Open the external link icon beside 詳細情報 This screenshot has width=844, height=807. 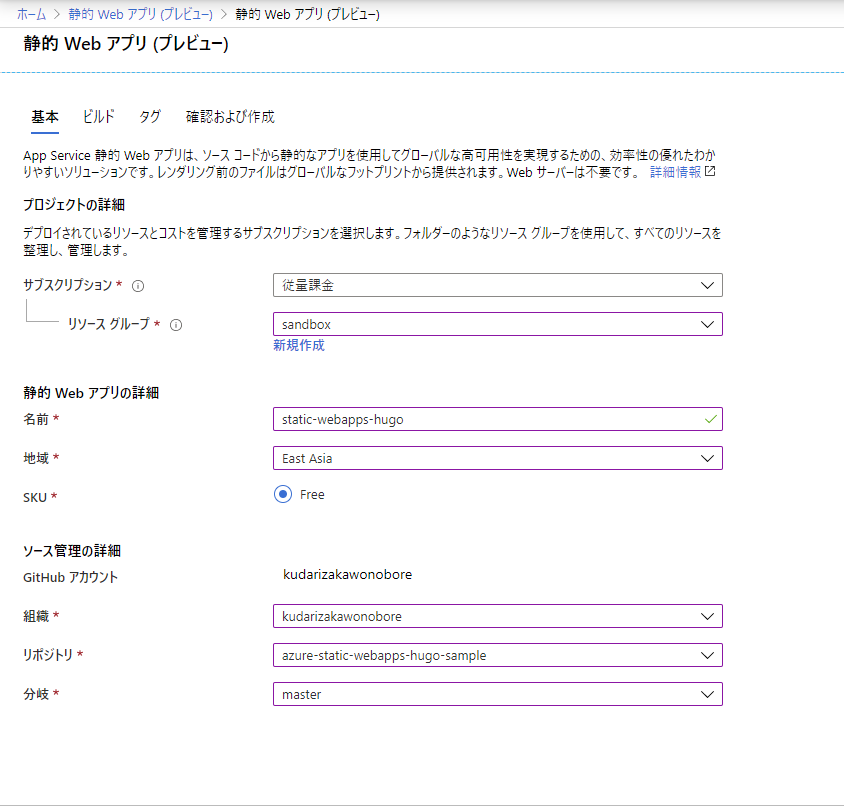pos(710,171)
